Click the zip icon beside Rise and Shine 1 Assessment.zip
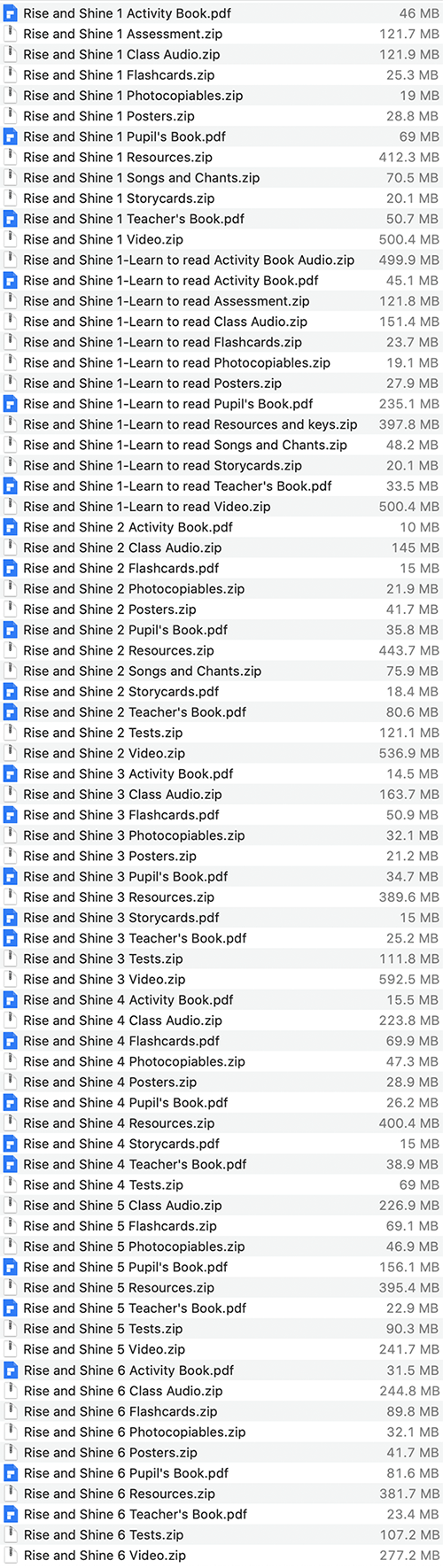443x1568 pixels. tap(11, 34)
